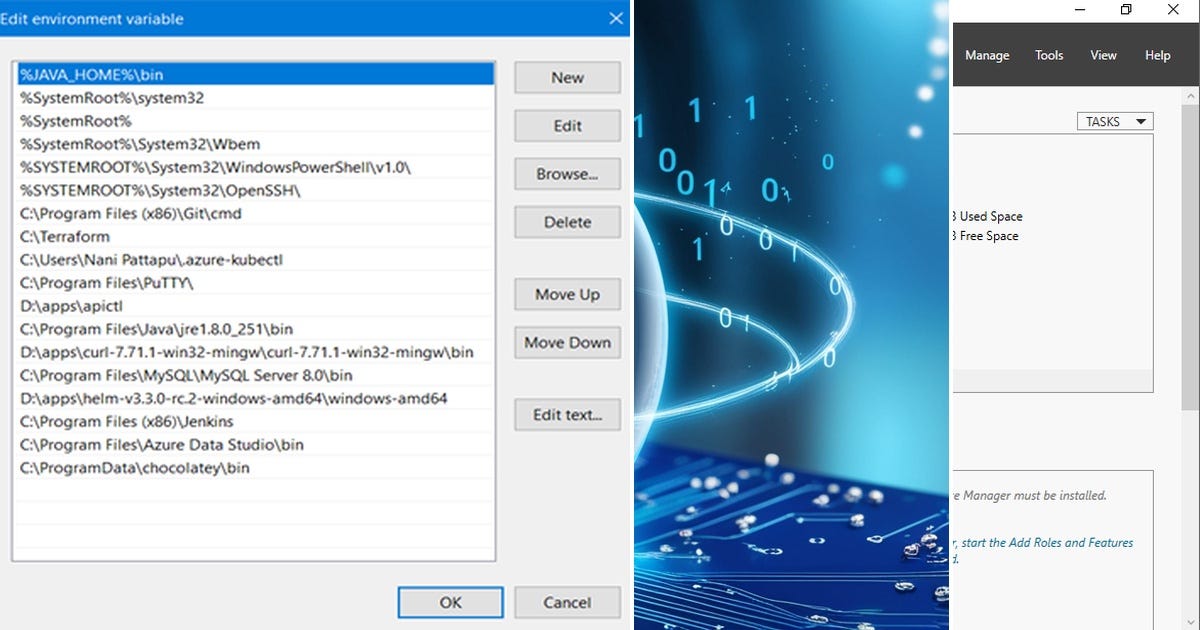Delete the selected path entry

(567, 222)
